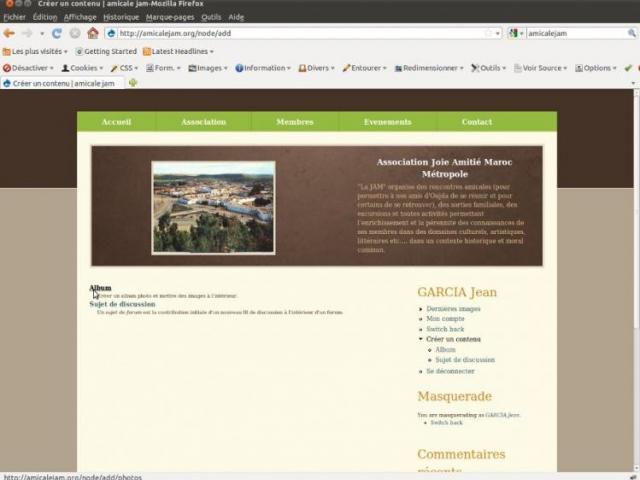Open the Désactiver toolbar menu

[x=28, y=68]
